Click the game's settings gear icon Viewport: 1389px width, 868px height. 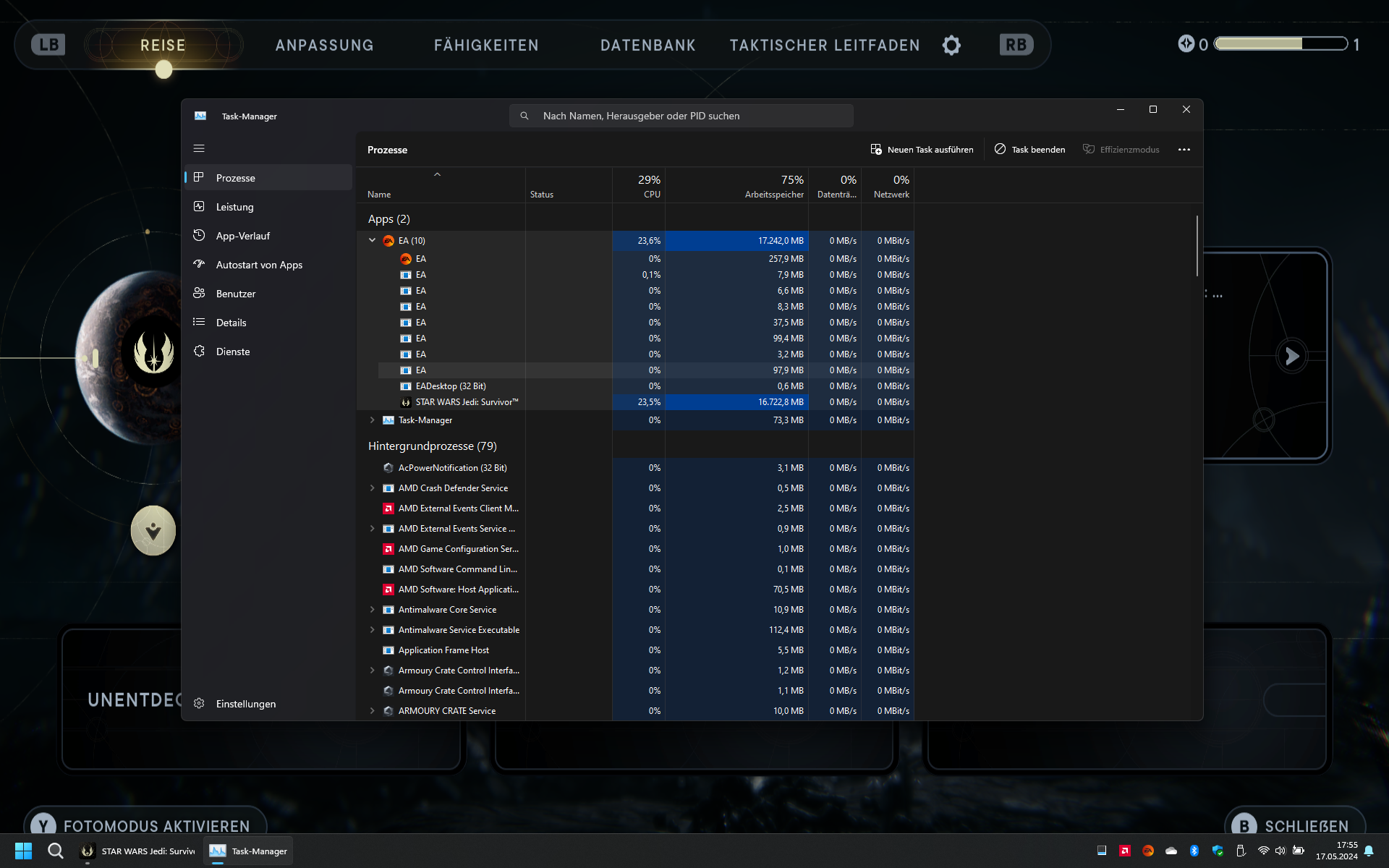click(x=951, y=45)
